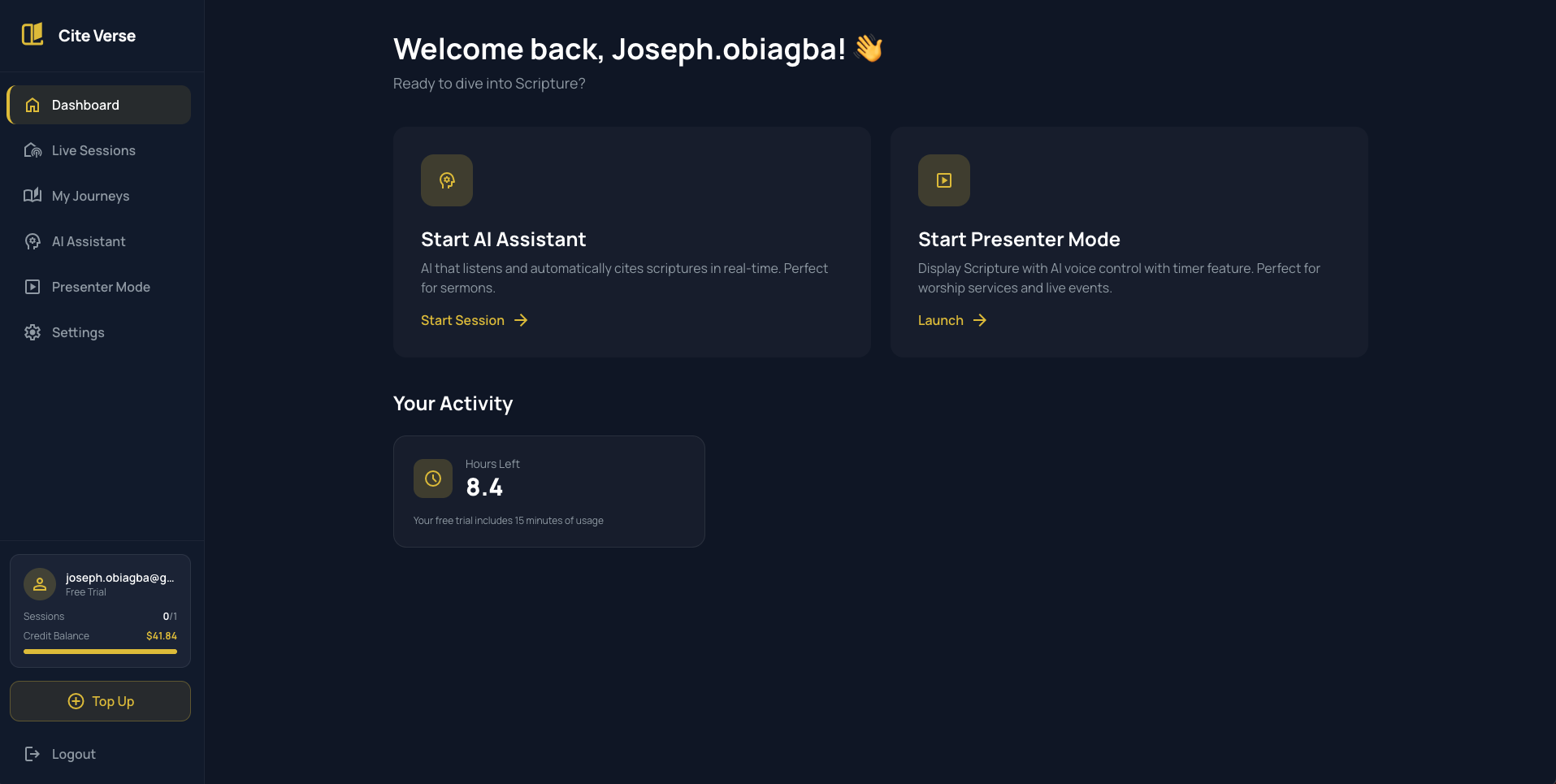Click the AI Assistant icon on the card
Image resolution: width=1556 pixels, height=784 pixels.
(446, 180)
